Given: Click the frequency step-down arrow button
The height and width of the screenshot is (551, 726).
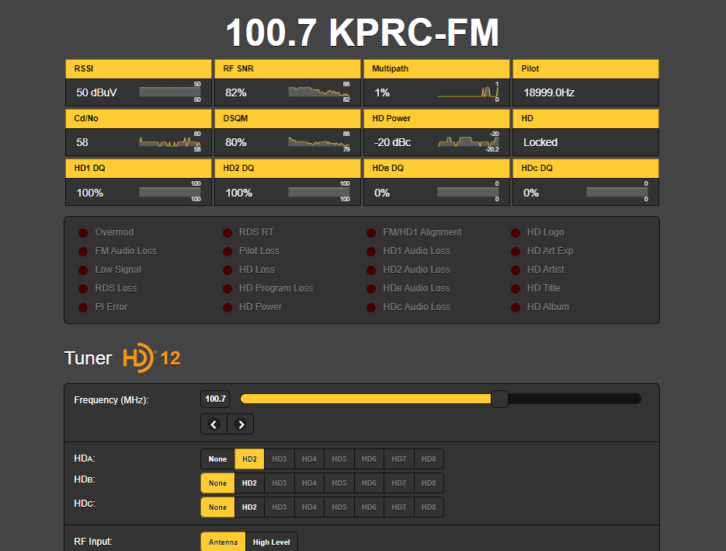Looking at the screenshot, I should 214,424.
